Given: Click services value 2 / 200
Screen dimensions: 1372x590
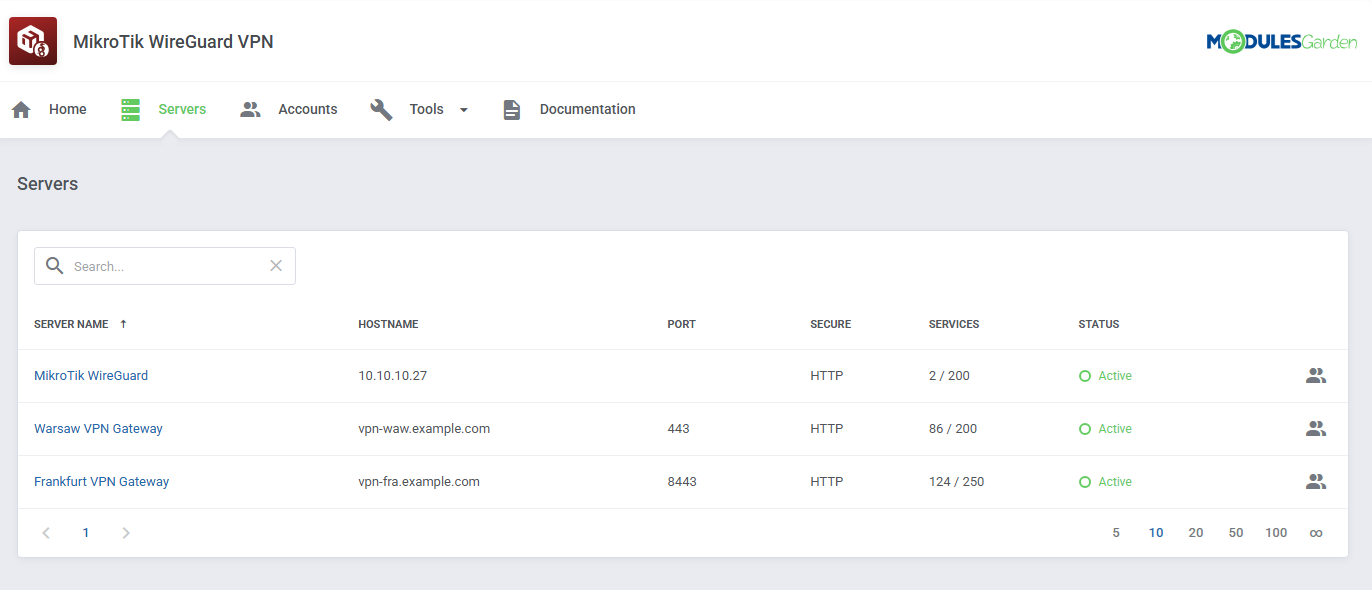Looking at the screenshot, I should point(949,376).
